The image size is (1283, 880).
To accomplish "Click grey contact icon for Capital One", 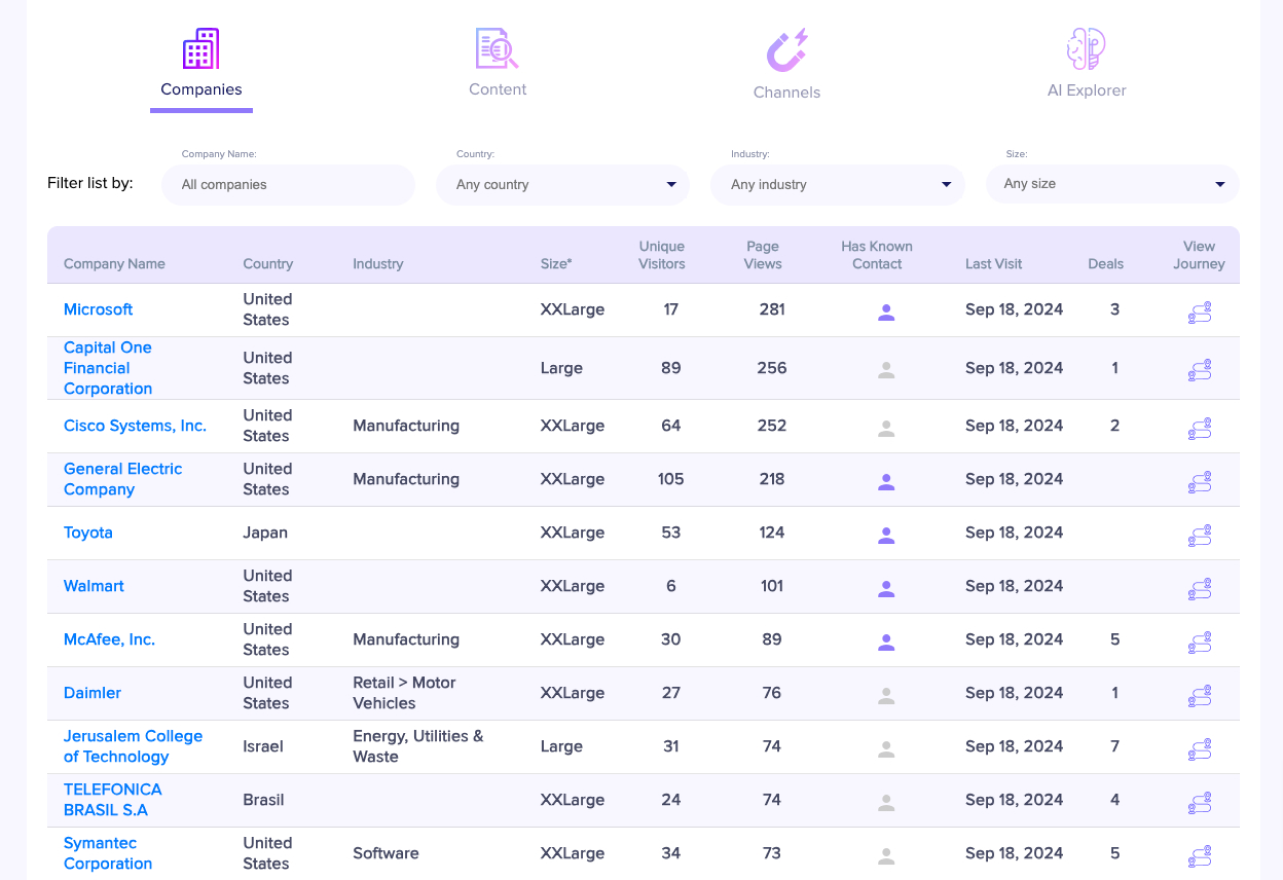I will (x=886, y=370).
